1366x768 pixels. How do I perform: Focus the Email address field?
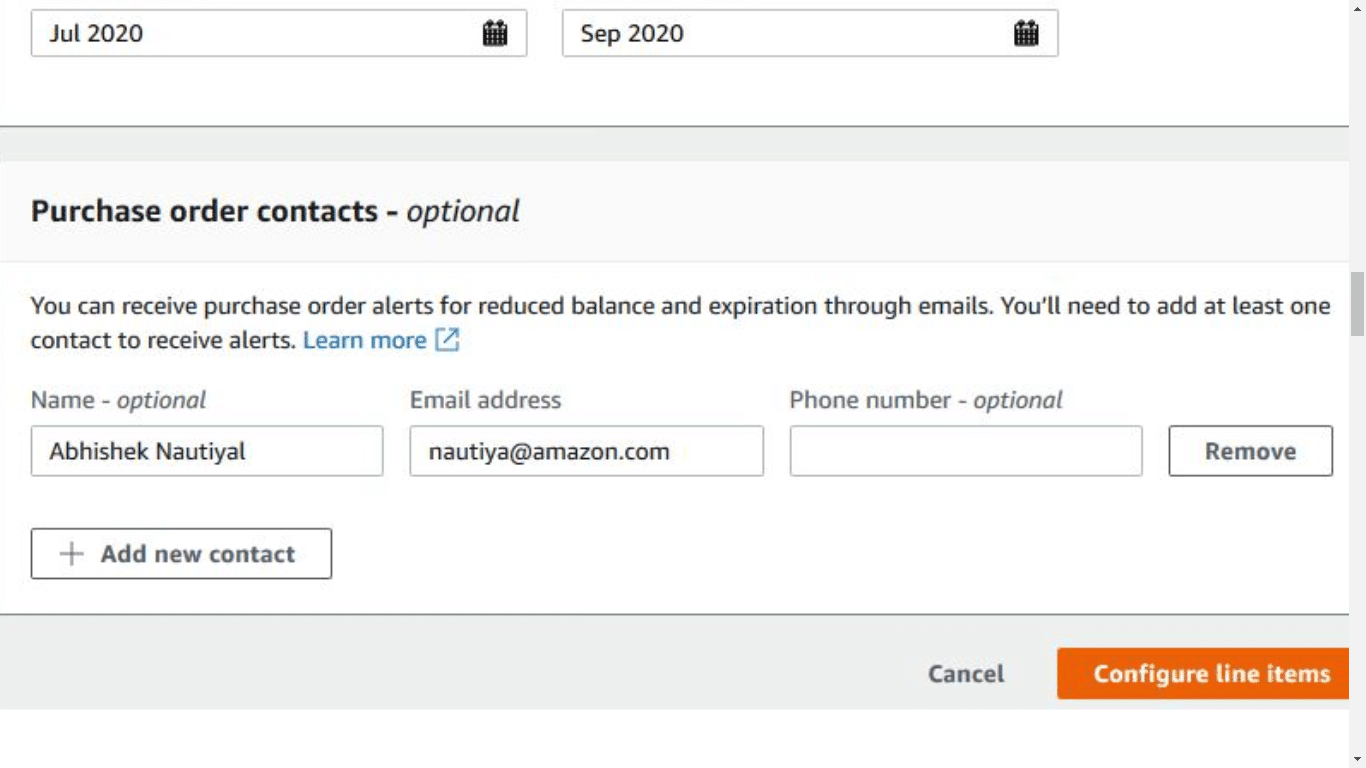[x=586, y=451]
